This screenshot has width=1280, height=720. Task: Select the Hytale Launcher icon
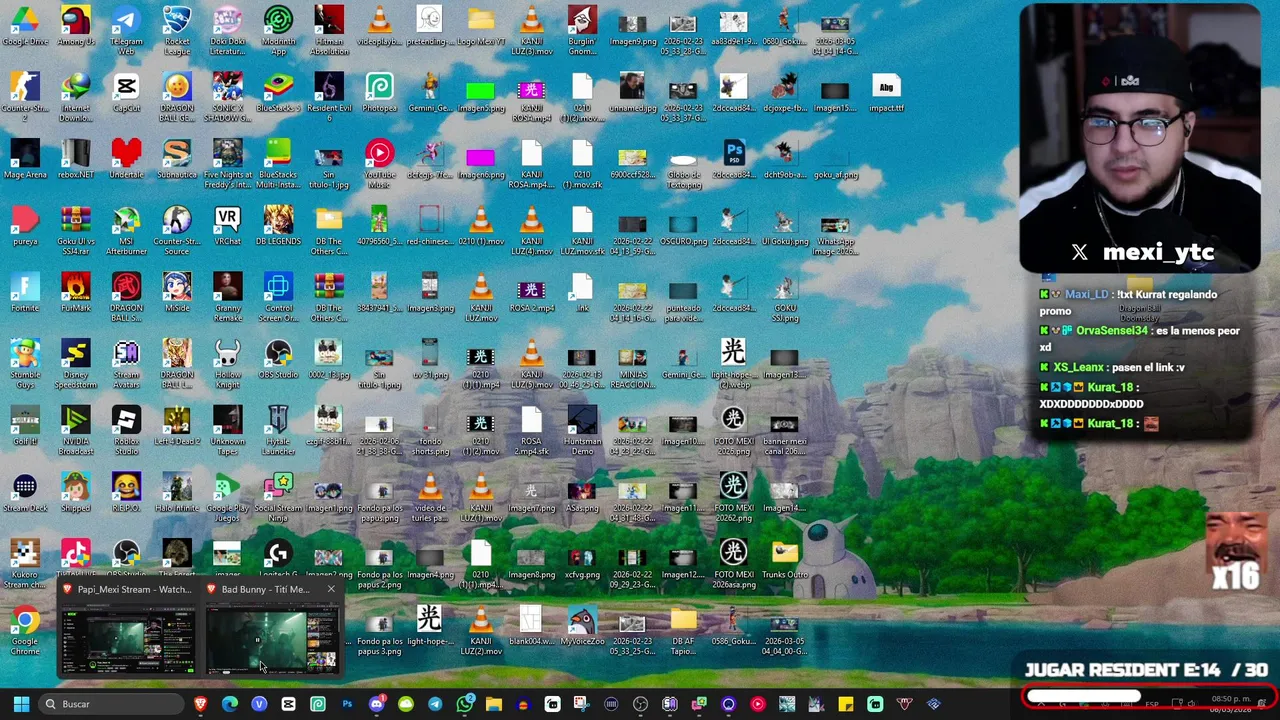(x=278, y=431)
